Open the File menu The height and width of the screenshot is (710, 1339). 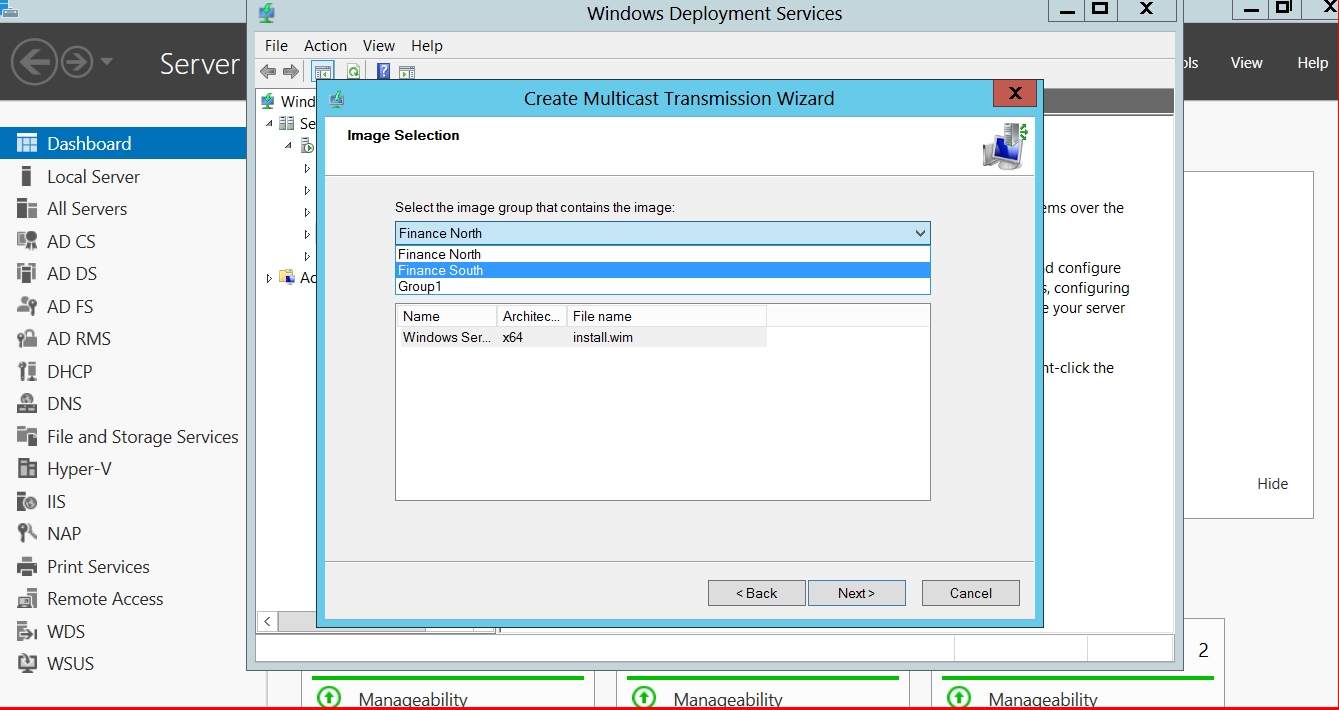(276, 46)
